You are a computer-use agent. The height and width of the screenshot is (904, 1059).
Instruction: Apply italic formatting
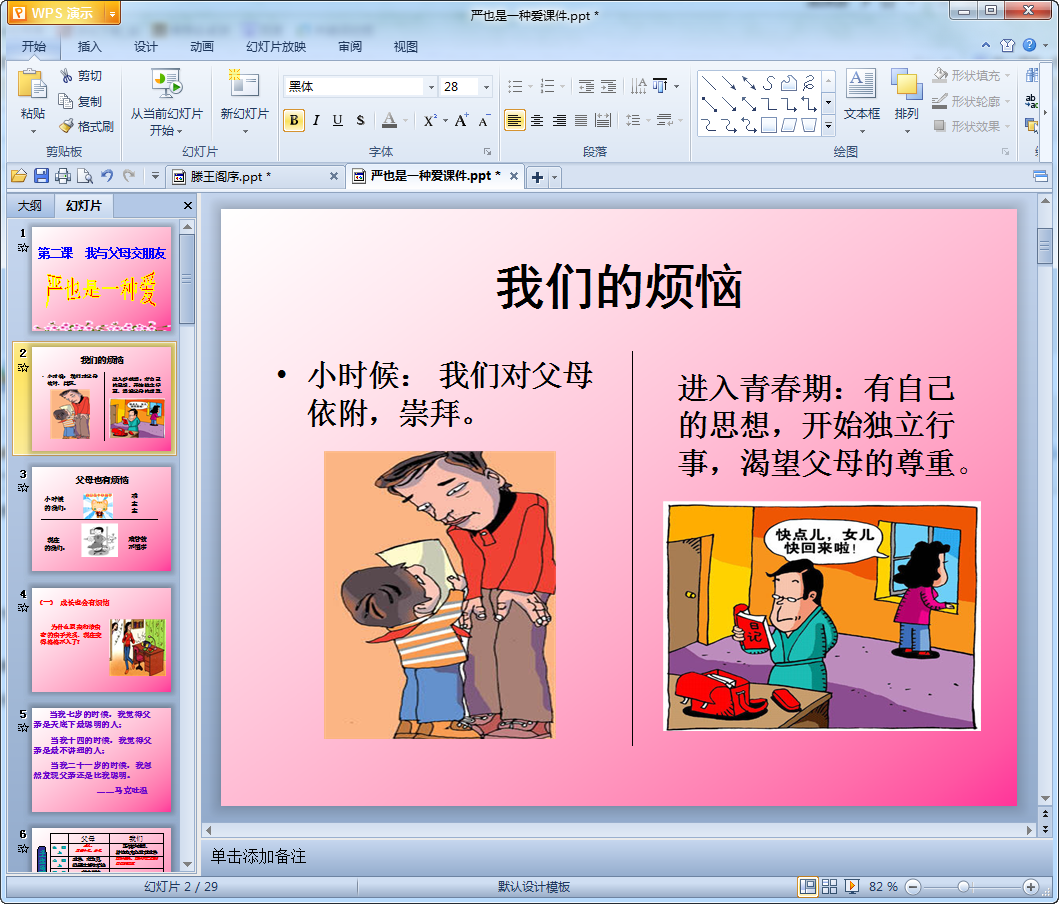(x=316, y=121)
